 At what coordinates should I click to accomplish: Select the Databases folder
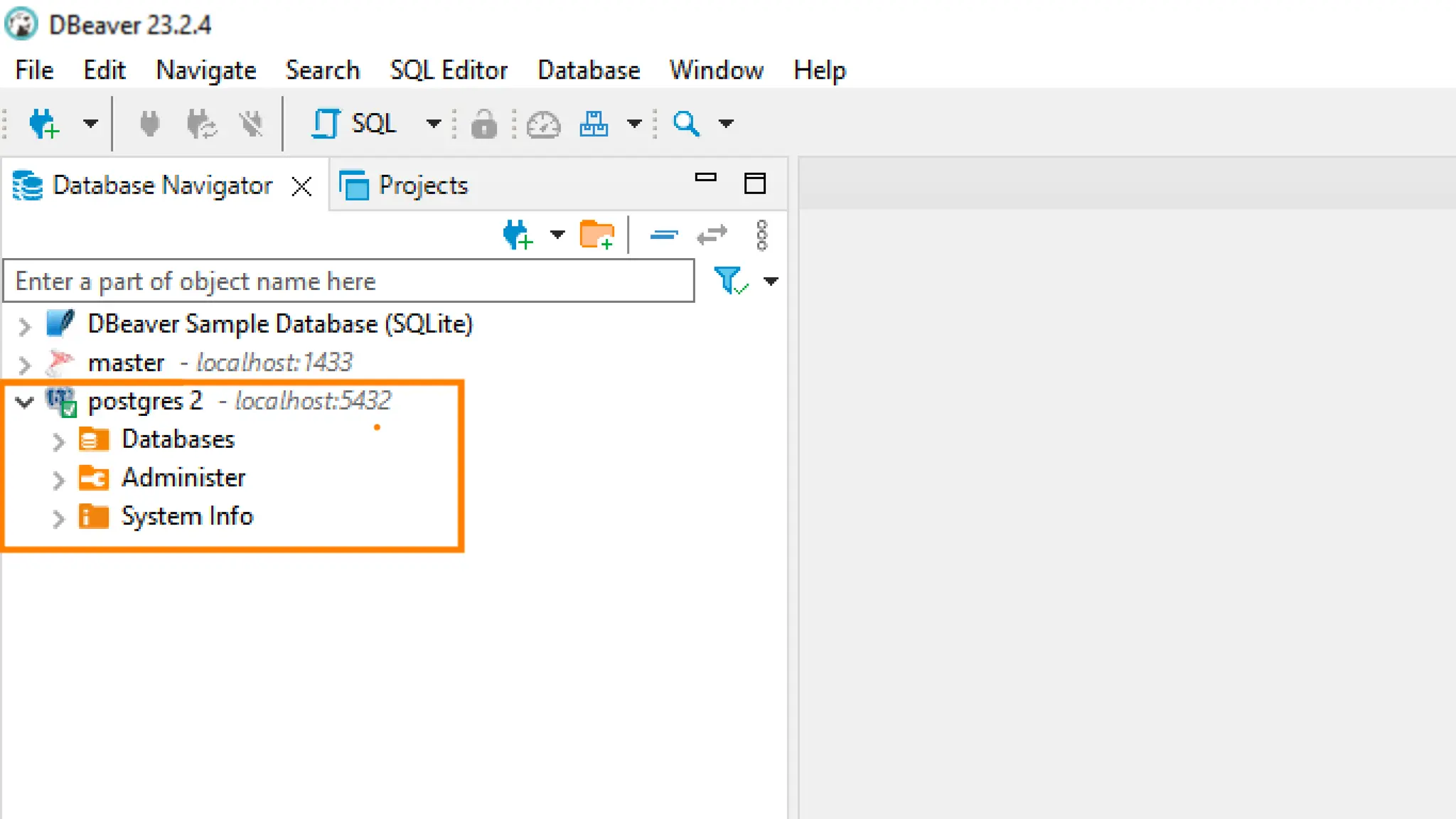pos(178,439)
